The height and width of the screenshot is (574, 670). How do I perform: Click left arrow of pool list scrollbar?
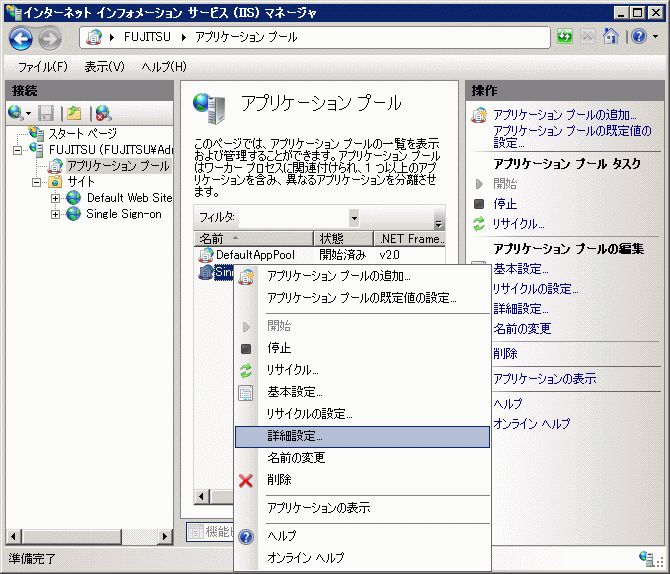[202, 497]
